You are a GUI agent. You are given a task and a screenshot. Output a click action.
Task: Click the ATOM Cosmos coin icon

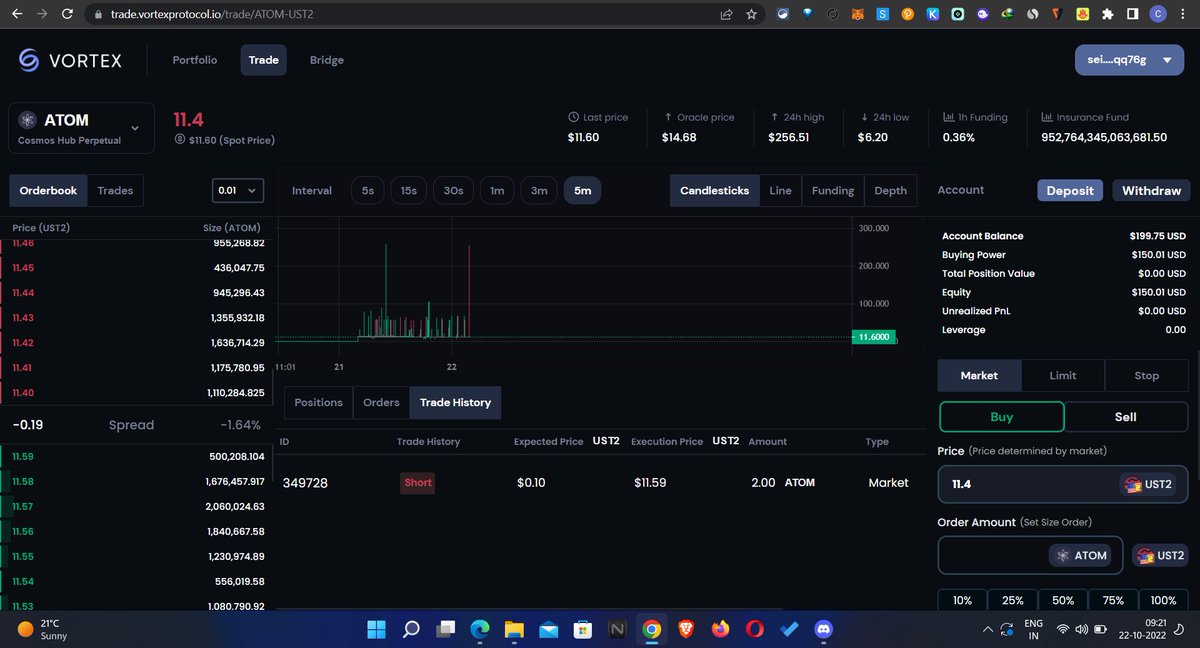(x=27, y=120)
